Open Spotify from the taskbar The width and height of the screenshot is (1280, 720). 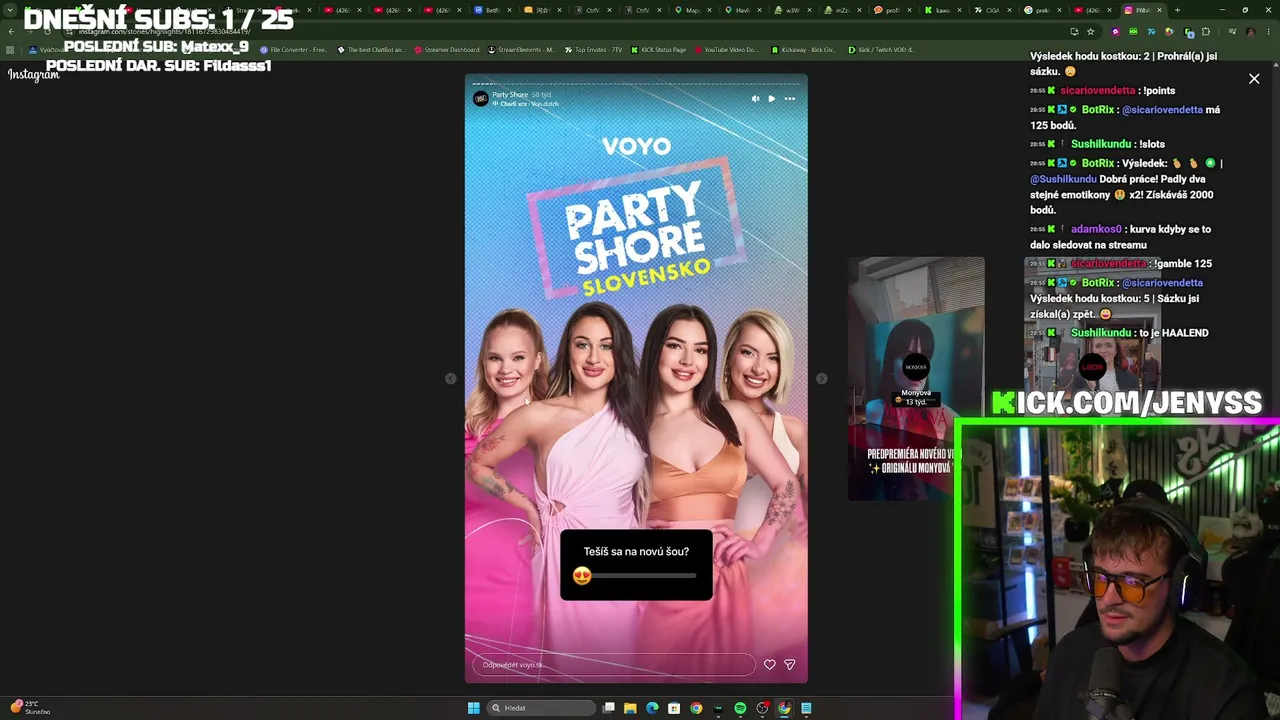coord(740,708)
